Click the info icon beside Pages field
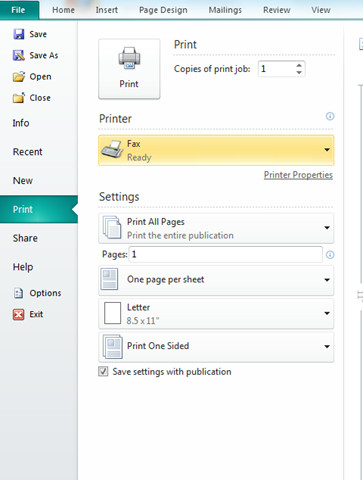The image size is (363, 480). coord(330,255)
